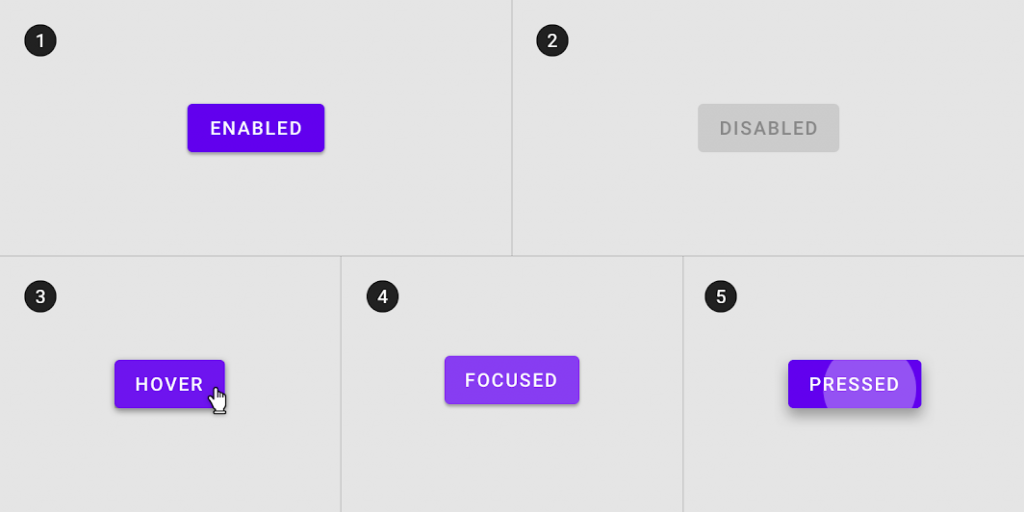Image resolution: width=1024 pixels, height=512 pixels.
Task: Click the hand pointer cursor icon
Action: click(218, 401)
